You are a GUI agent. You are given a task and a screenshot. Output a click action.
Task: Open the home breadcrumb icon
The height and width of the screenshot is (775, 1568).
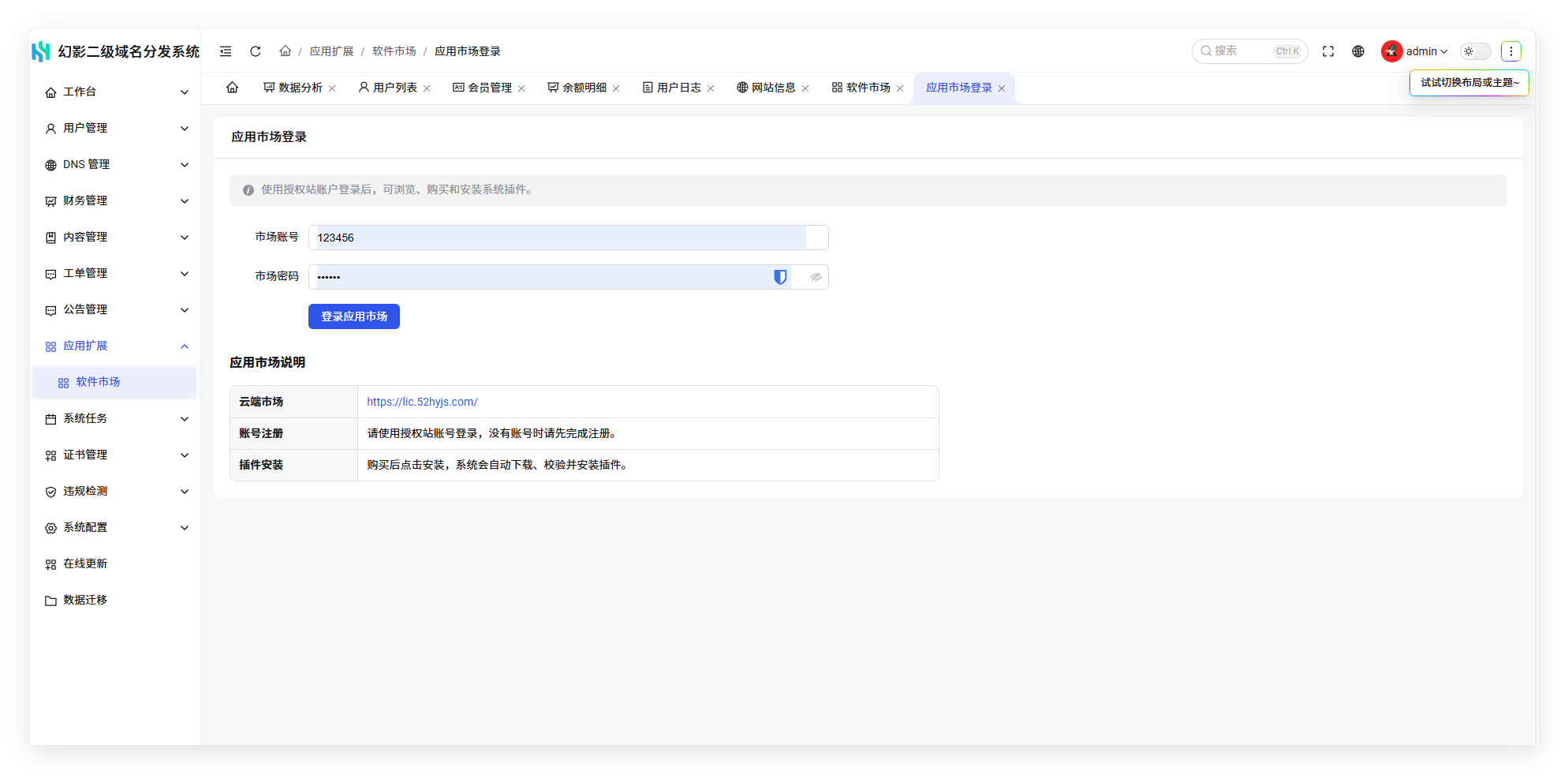(x=286, y=51)
